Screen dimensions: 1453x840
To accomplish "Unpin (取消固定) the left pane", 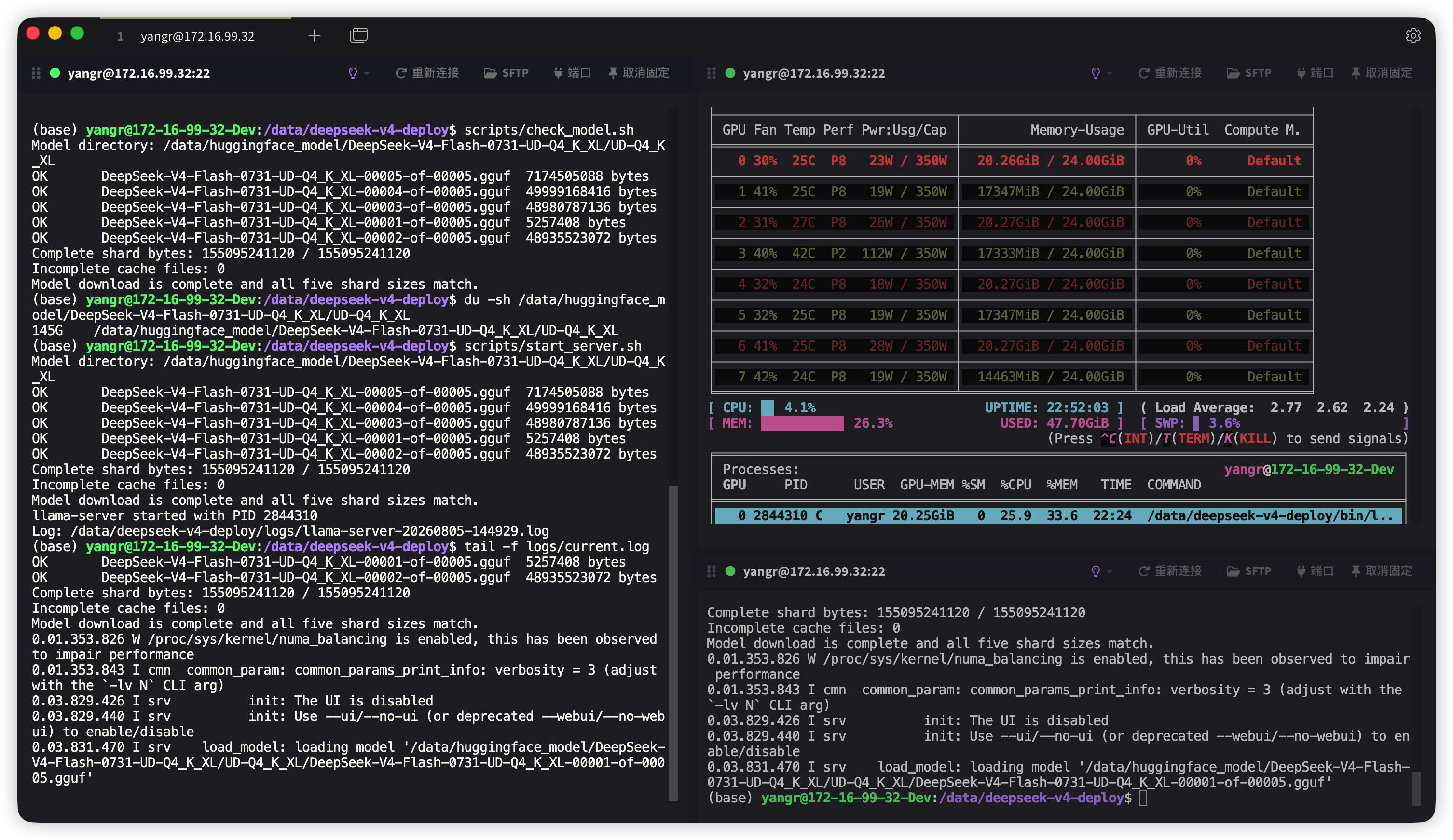I will coord(639,73).
